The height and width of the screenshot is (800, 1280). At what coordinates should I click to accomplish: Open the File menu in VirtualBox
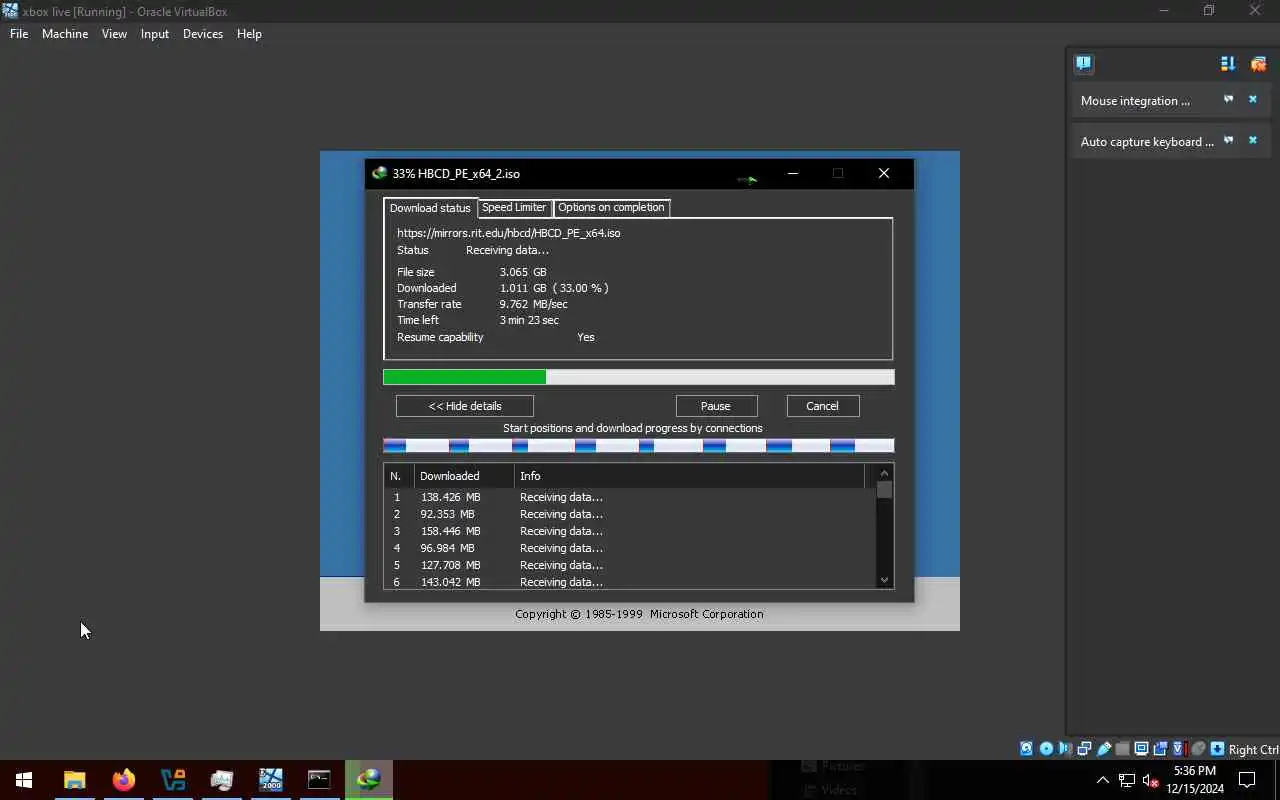tap(19, 34)
